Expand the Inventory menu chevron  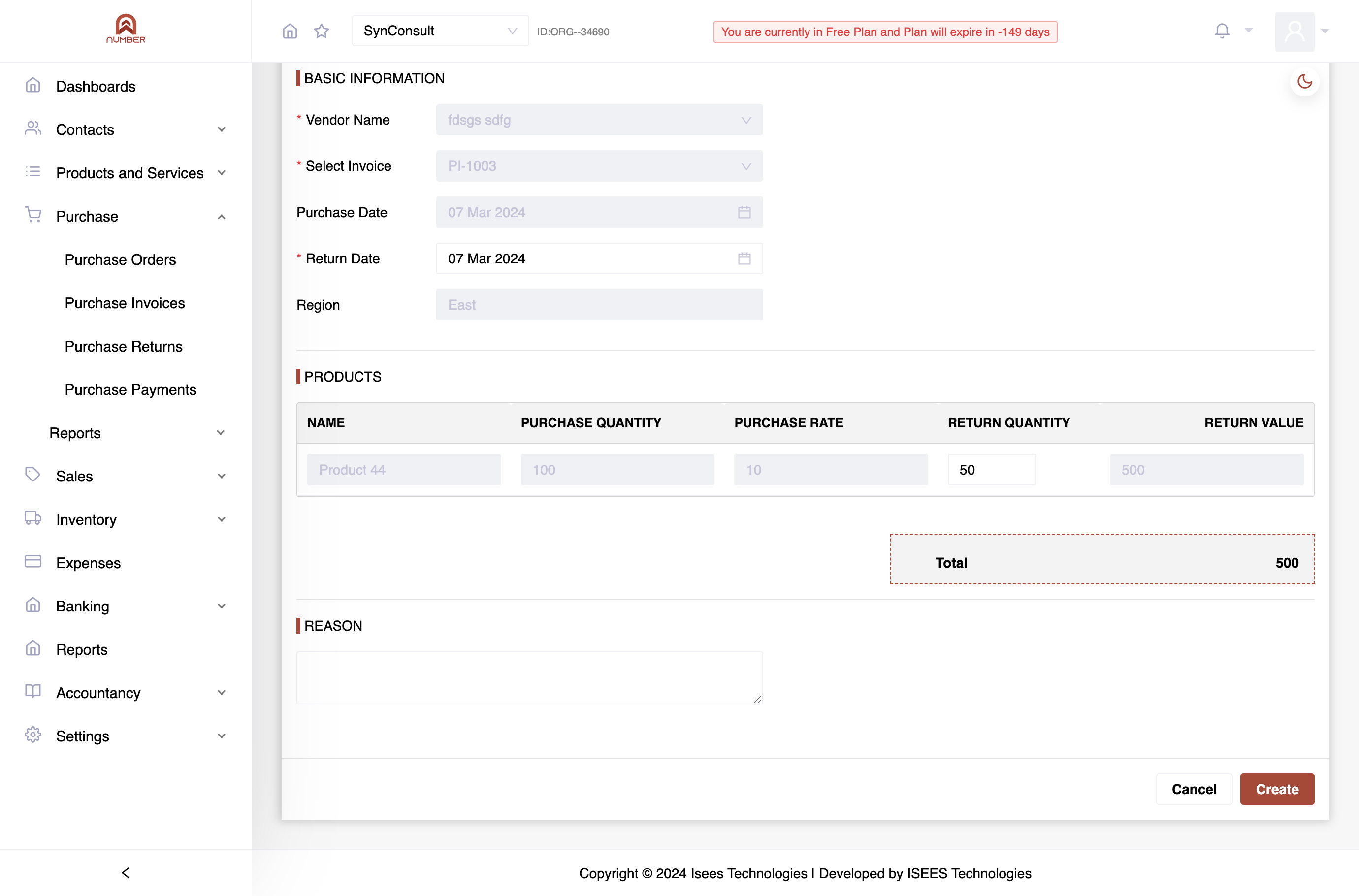(x=221, y=519)
